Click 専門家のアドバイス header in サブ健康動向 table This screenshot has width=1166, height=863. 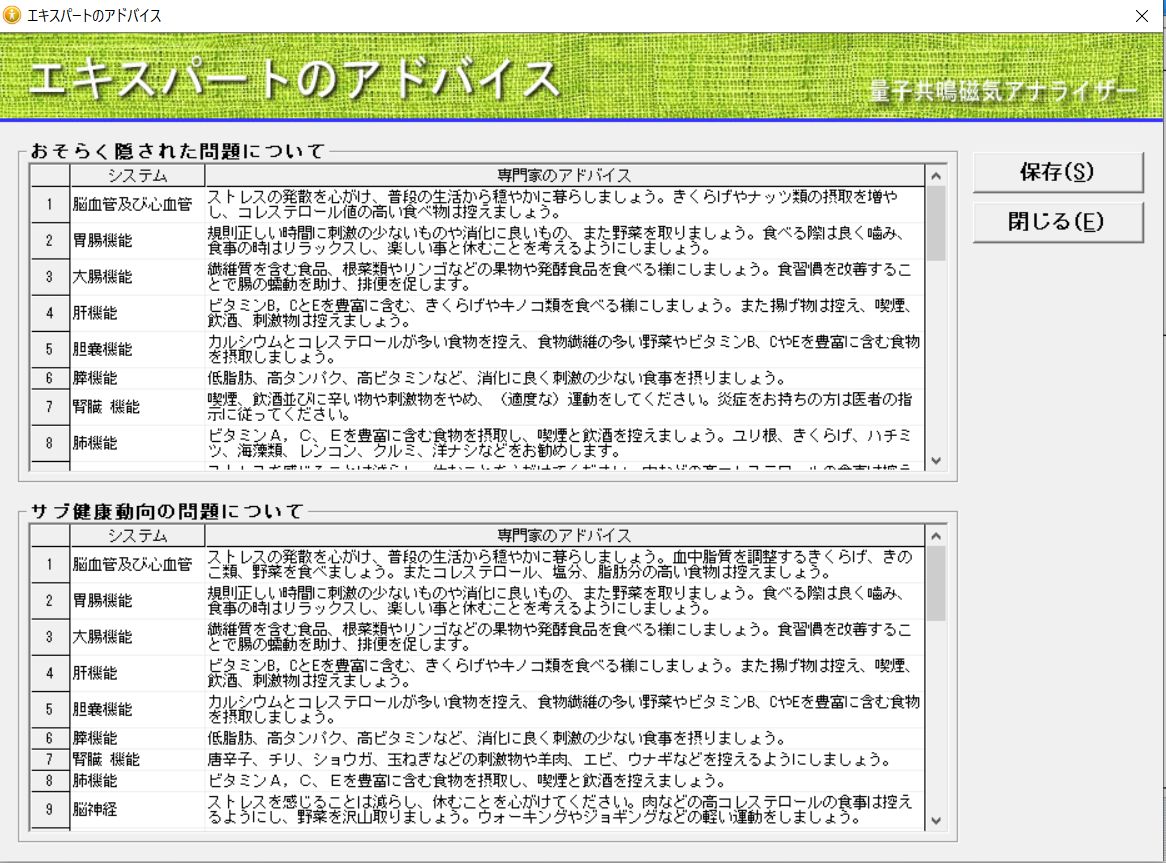pos(565,536)
